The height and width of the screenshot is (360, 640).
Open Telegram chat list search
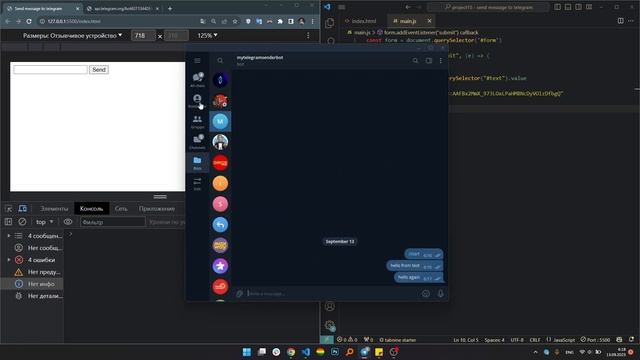click(220, 60)
